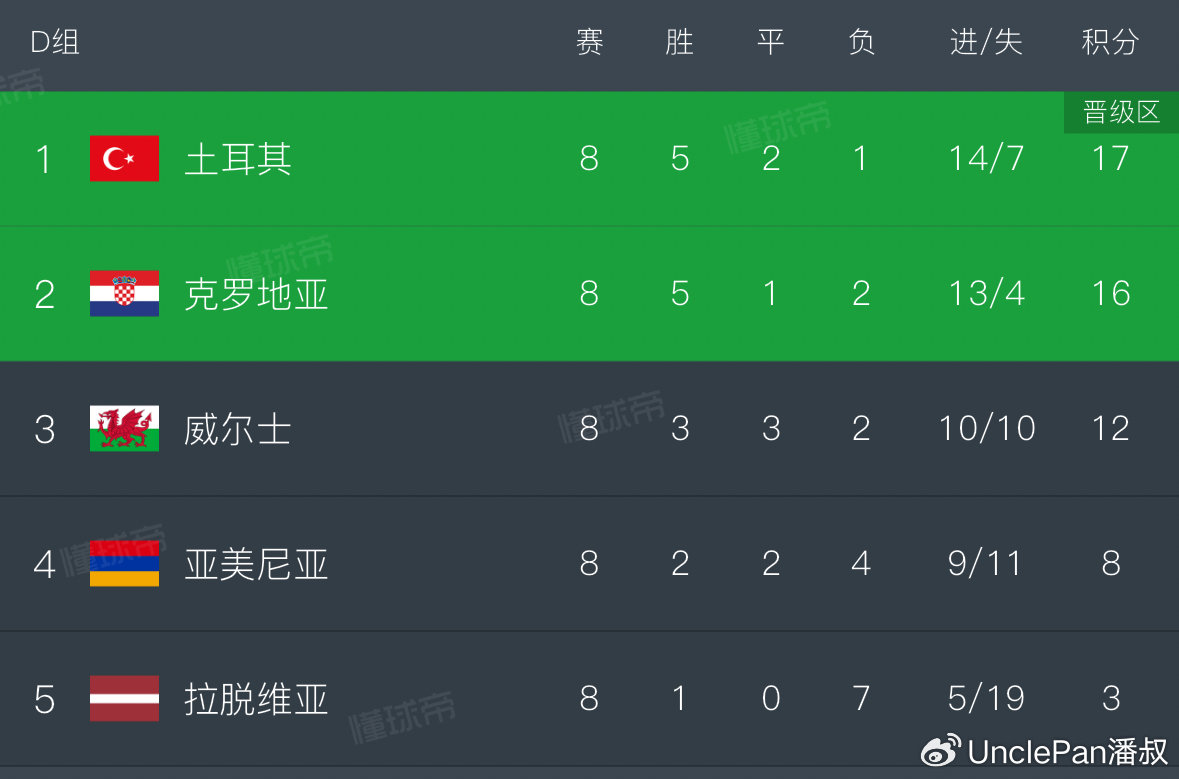Click the Turkey flag icon
1179x779 pixels.
coord(124,159)
